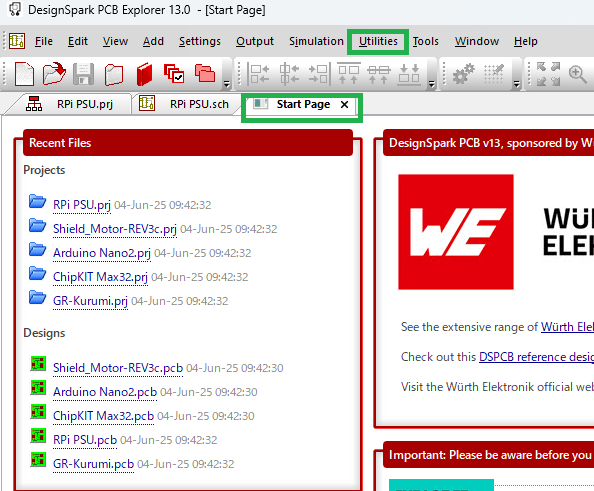Close the Start Page tab
The width and height of the screenshot is (594, 491).
pyautogui.click(x=344, y=104)
